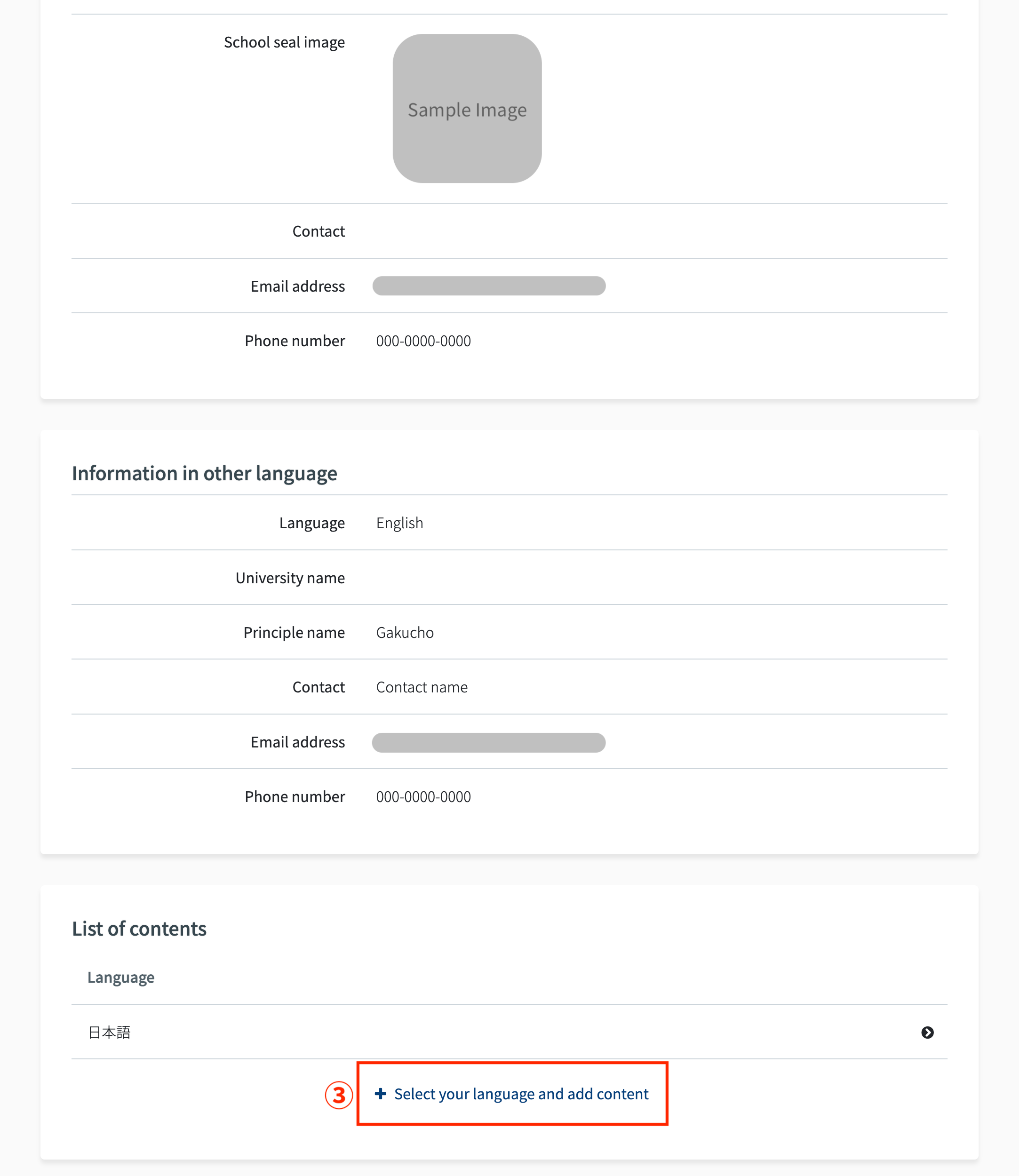Select your language and add content link

click(x=521, y=1094)
